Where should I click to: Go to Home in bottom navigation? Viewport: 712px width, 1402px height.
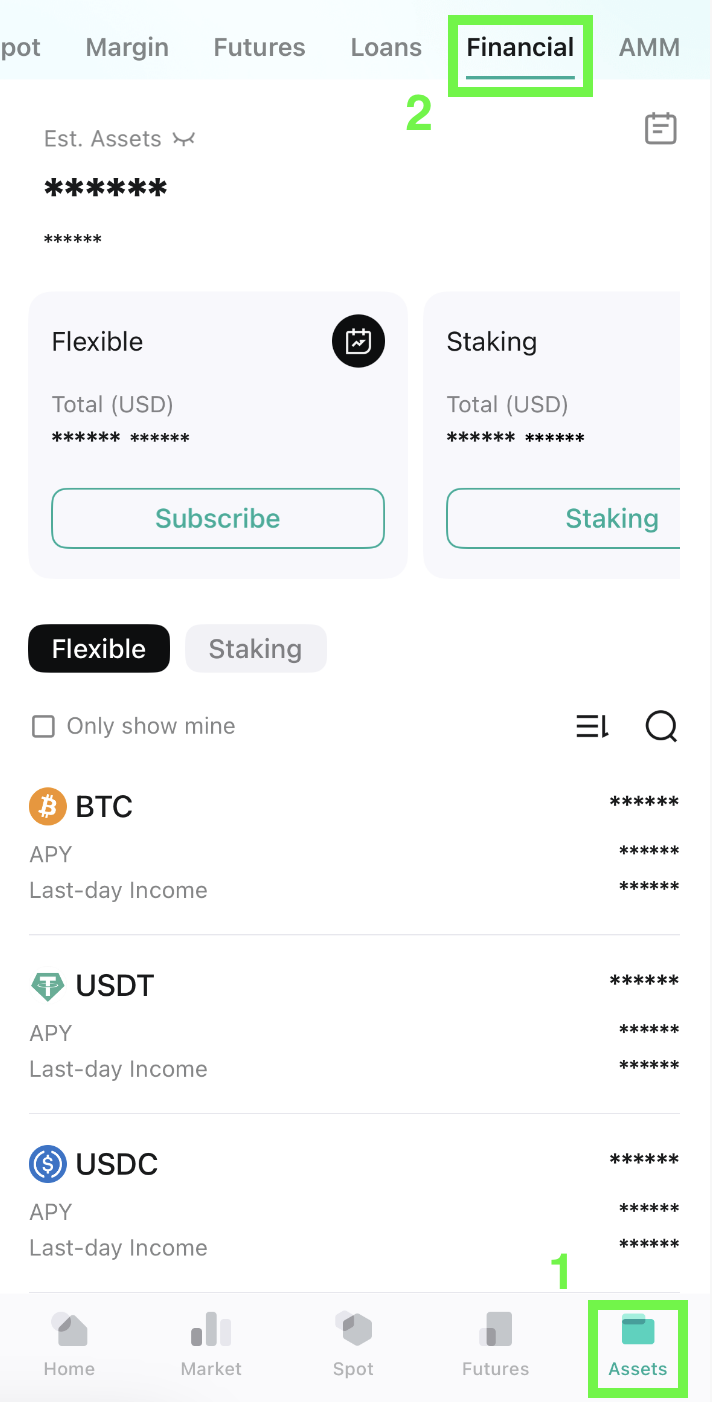(x=69, y=1344)
